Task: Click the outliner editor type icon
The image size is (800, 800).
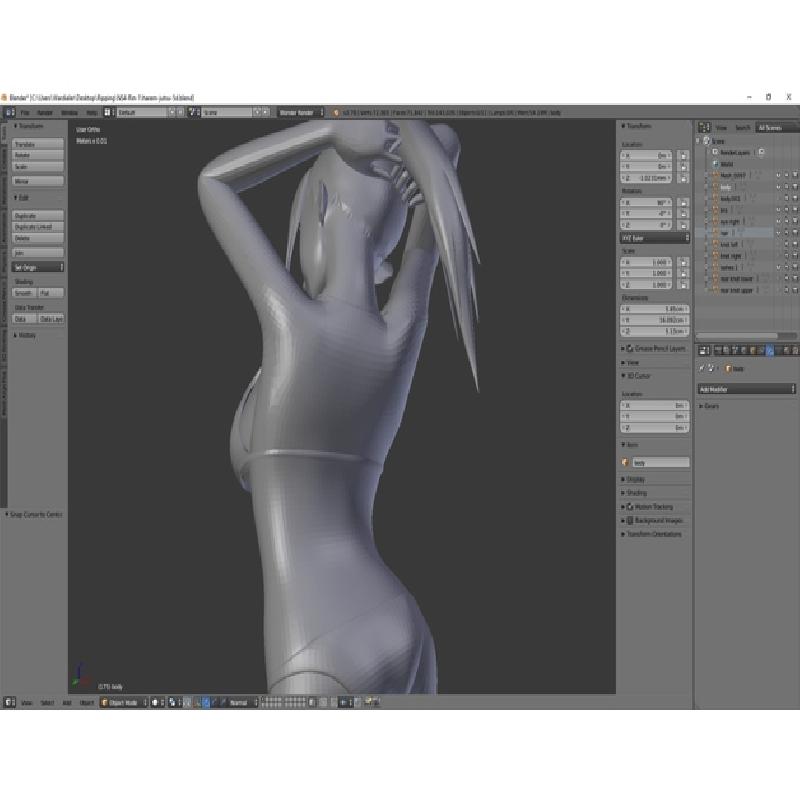Action: pos(704,128)
